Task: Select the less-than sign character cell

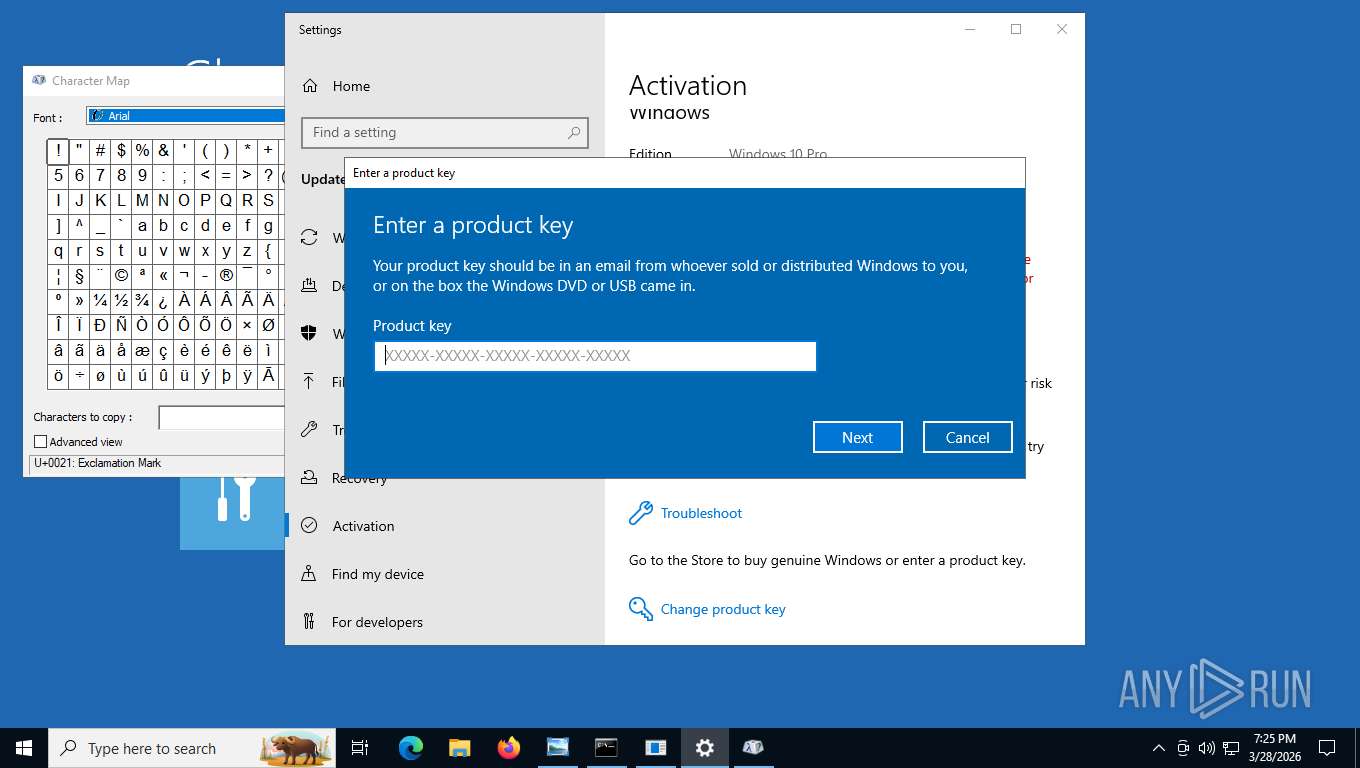Action: point(205,176)
